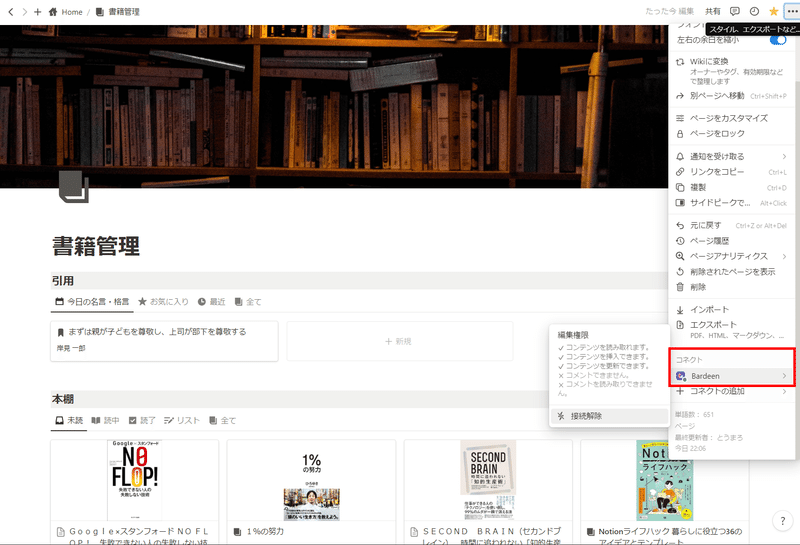Open the three-dots page menu
Image resolution: width=800 pixels, height=545 pixels.
pyautogui.click(x=792, y=11)
